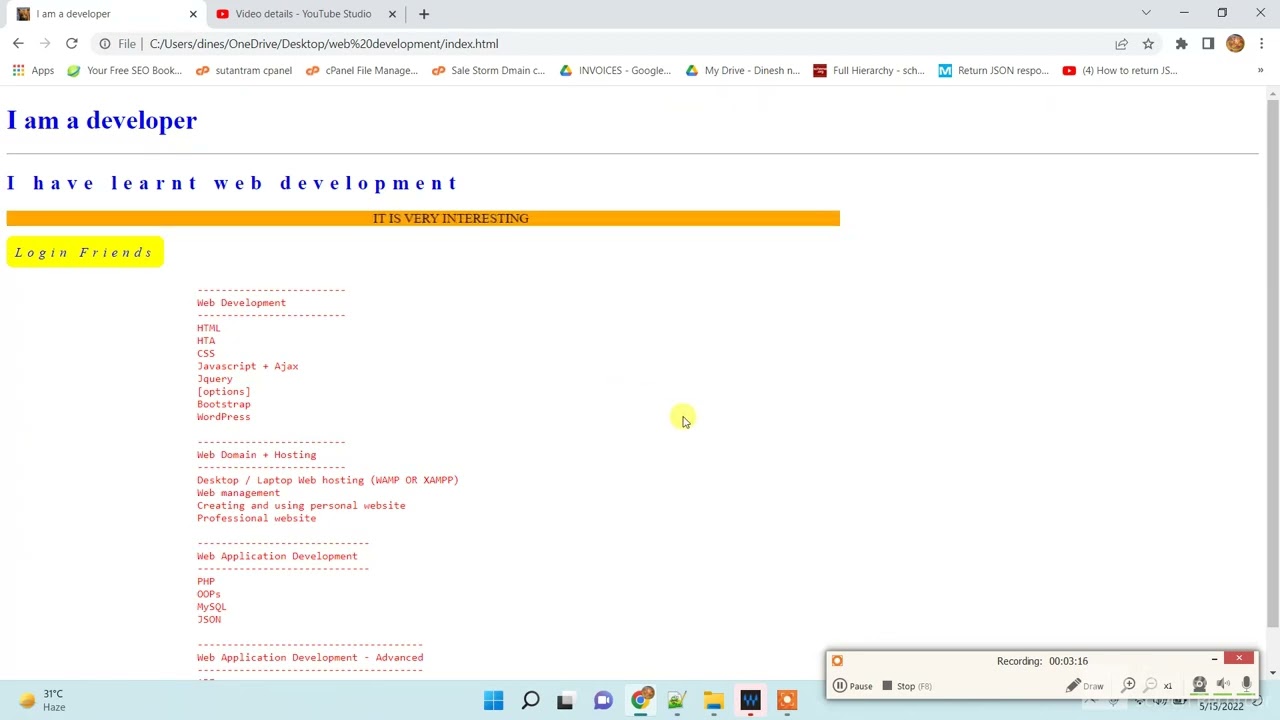Bookmark this tab with the star icon
1280x720 pixels.
(1148, 44)
